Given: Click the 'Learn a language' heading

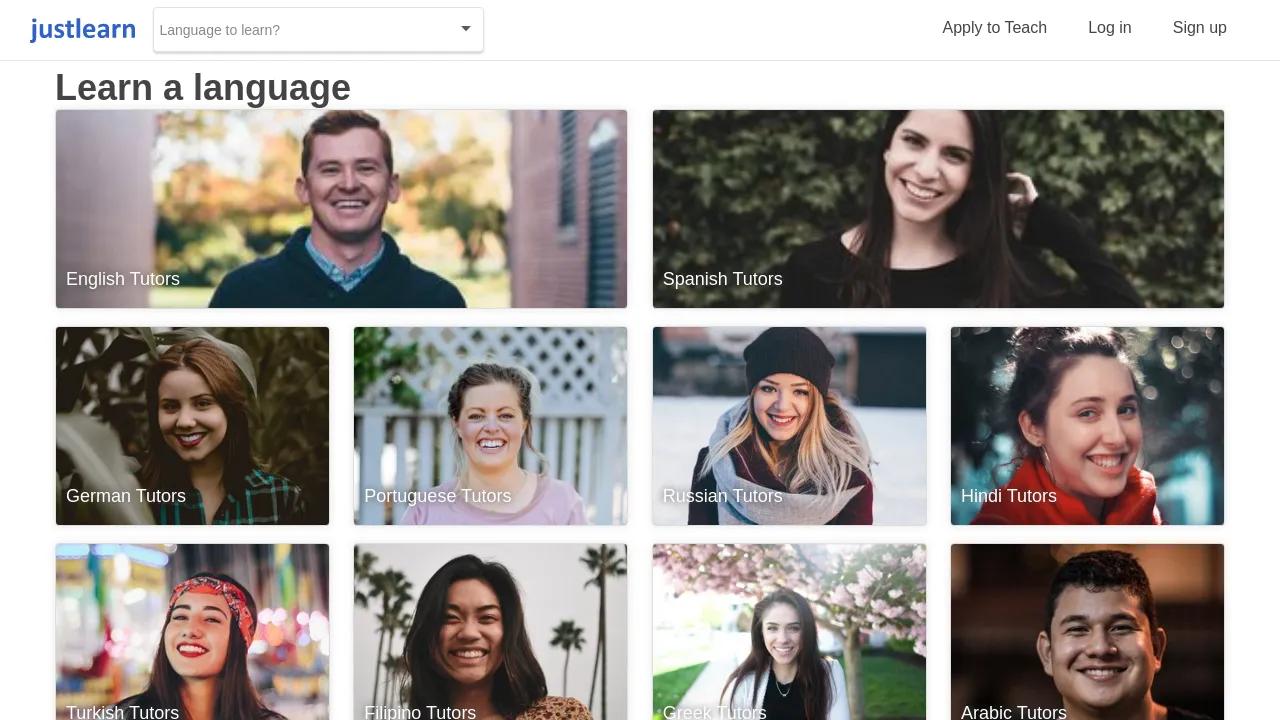Looking at the screenshot, I should pos(203,88).
